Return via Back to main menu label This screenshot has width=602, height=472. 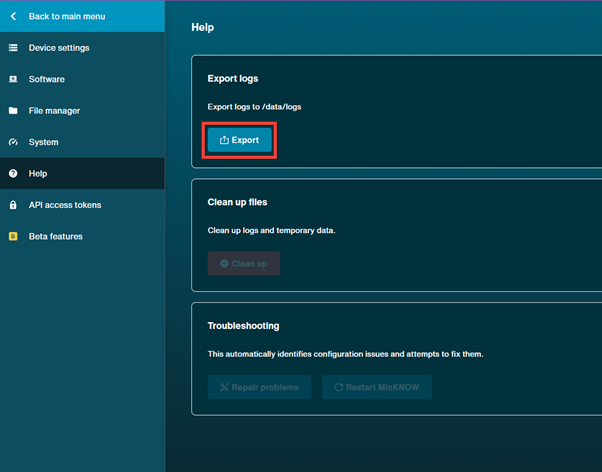point(66,17)
